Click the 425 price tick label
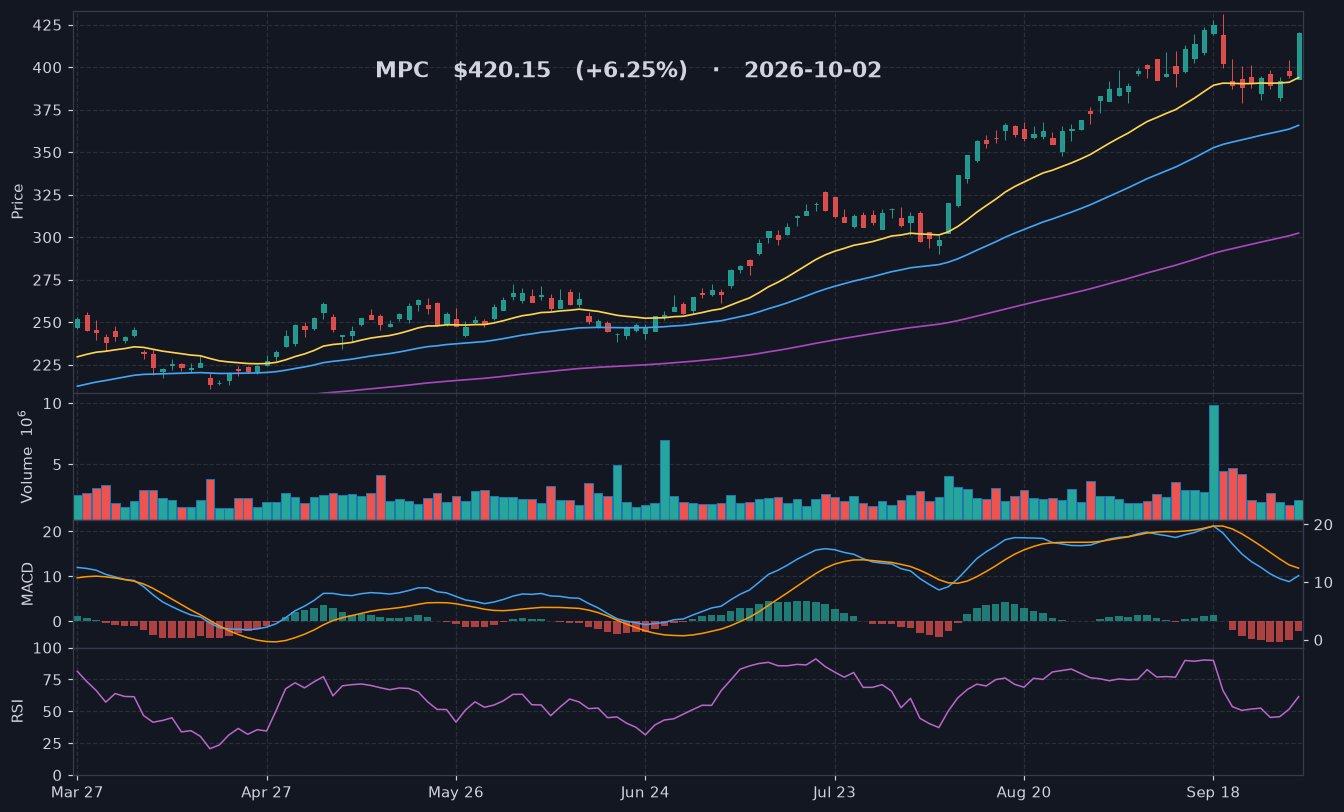Screen dimensions: 1344x812 pyautogui.click(x=49, y=25)
